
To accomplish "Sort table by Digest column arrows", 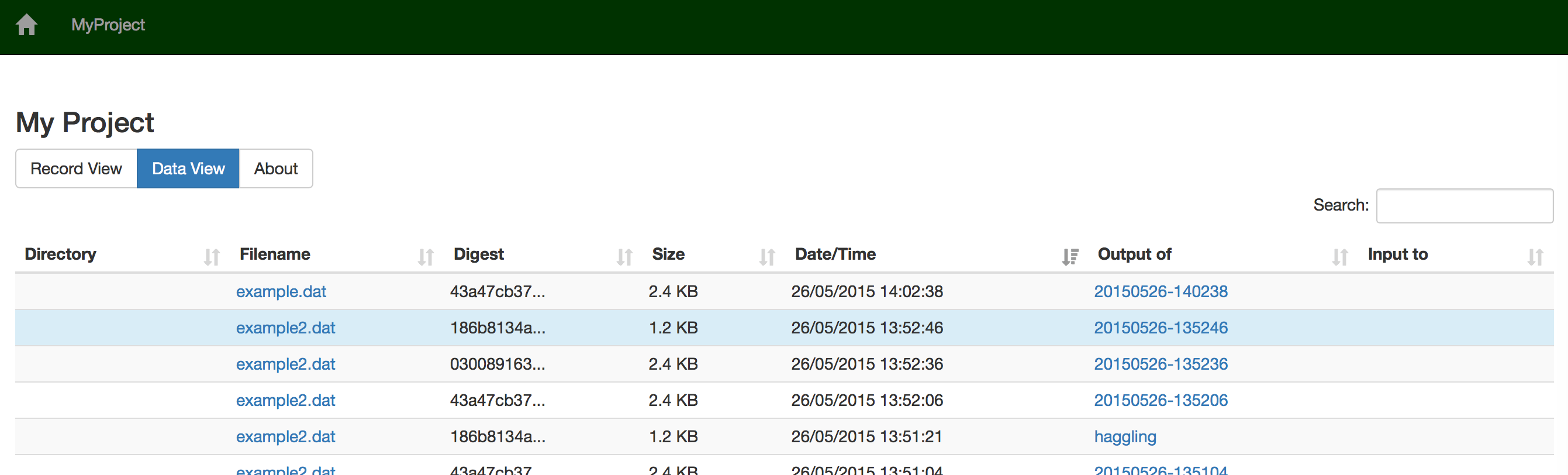I will (x=624, y=257).
